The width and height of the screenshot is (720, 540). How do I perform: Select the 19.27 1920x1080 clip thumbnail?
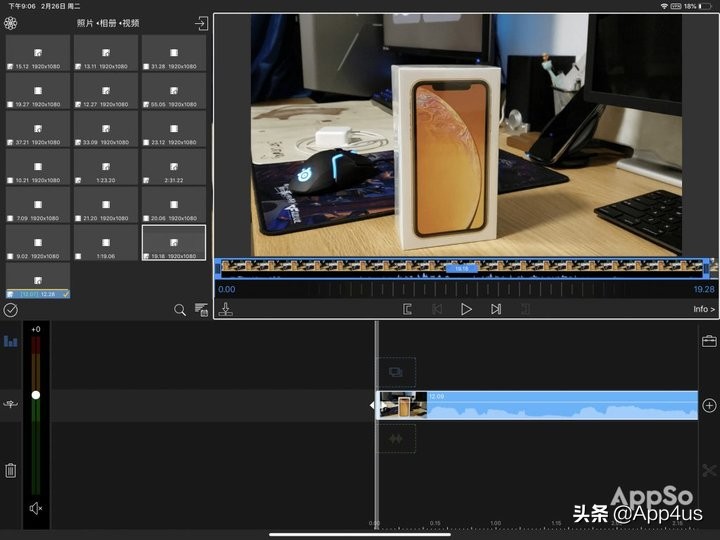coord(38,91)
